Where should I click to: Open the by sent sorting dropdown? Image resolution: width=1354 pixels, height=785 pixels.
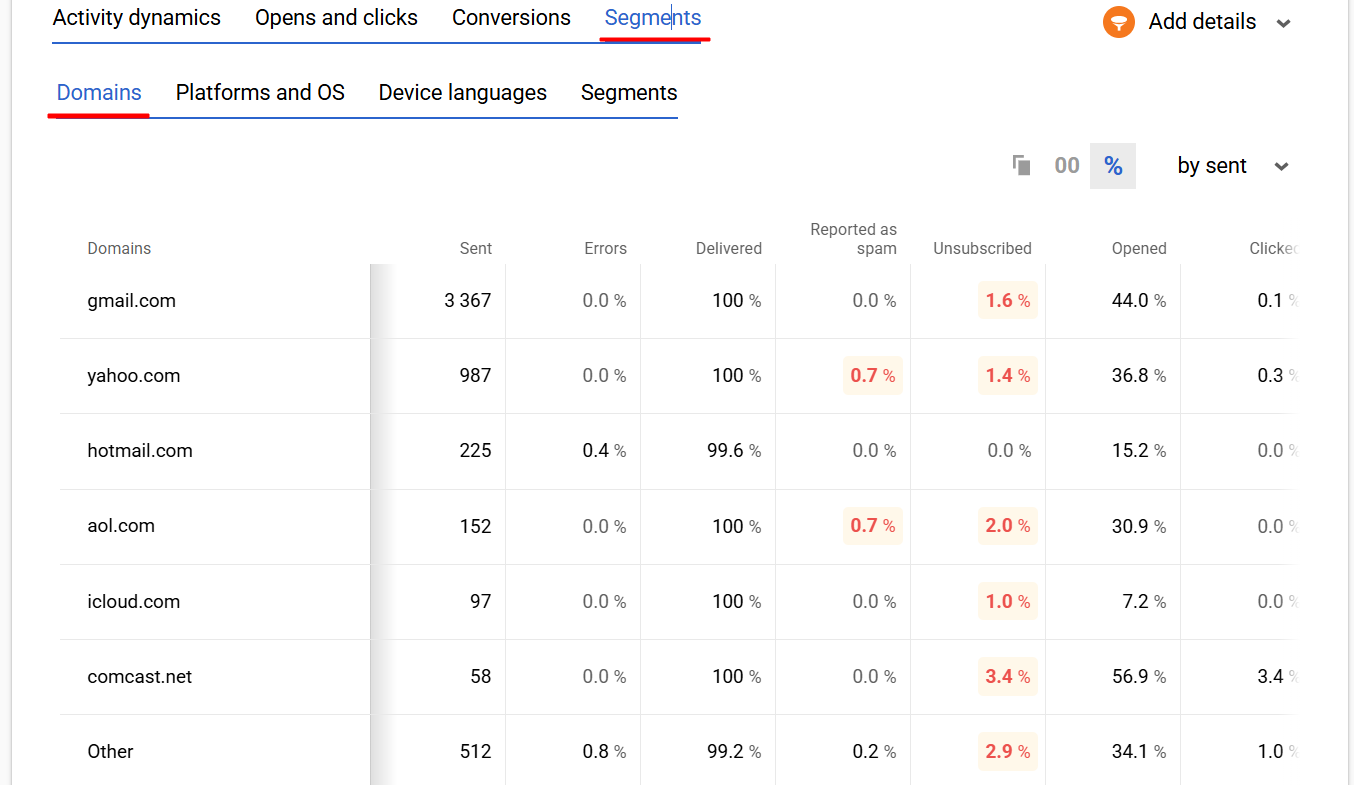tap(1233, 166)
